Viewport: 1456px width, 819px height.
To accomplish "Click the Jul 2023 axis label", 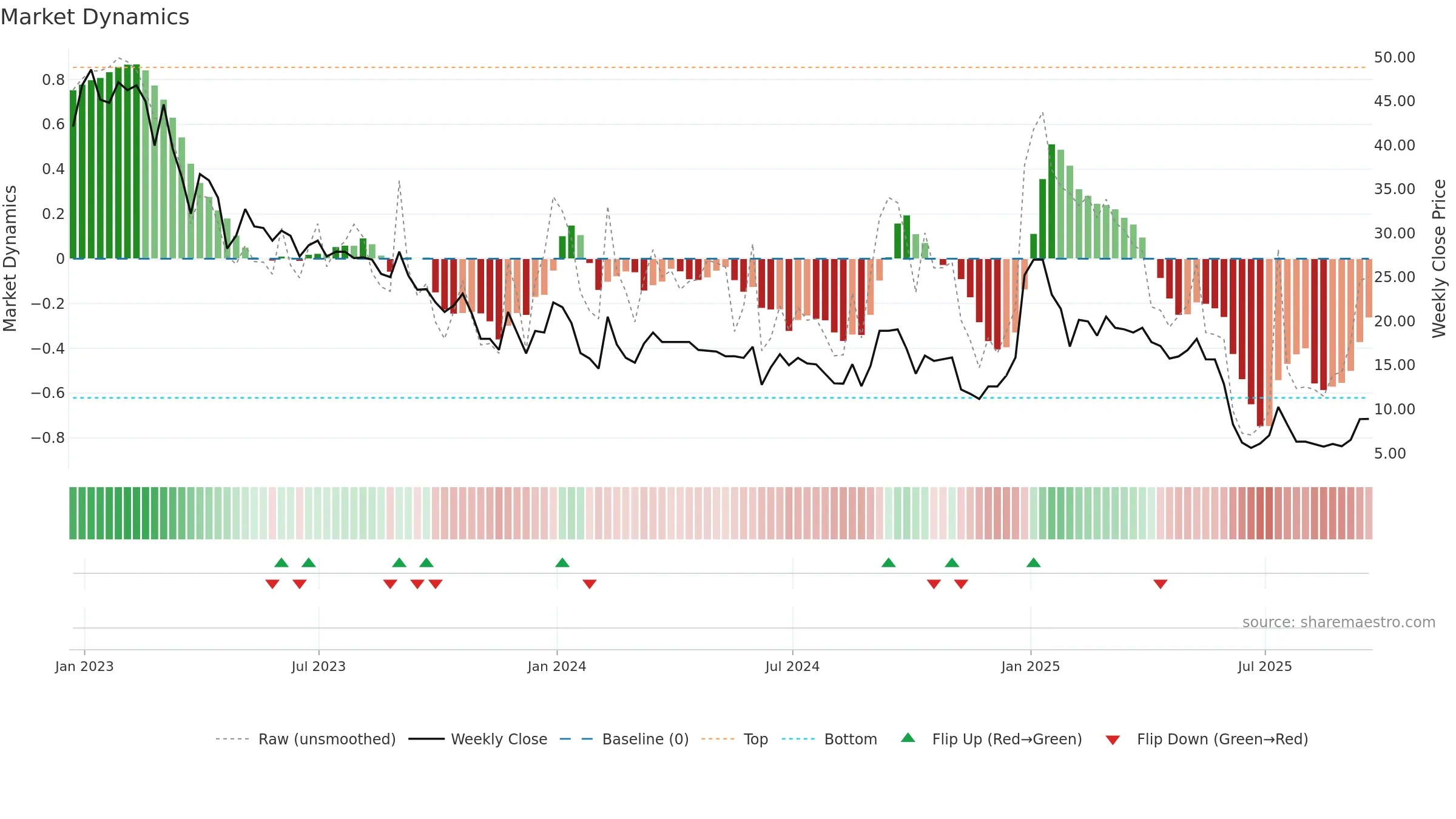I will pyautogui.click(x=318, y=666).
